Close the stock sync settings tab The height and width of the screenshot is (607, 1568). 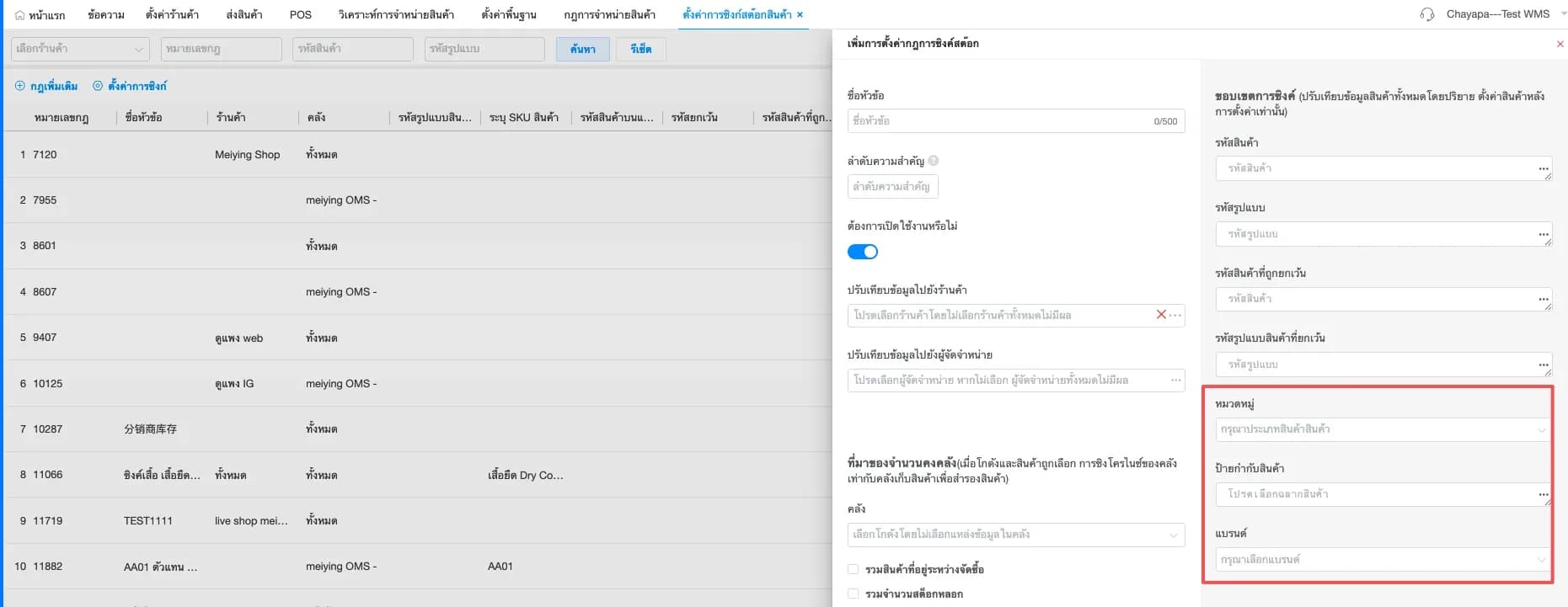pos(800,14)
